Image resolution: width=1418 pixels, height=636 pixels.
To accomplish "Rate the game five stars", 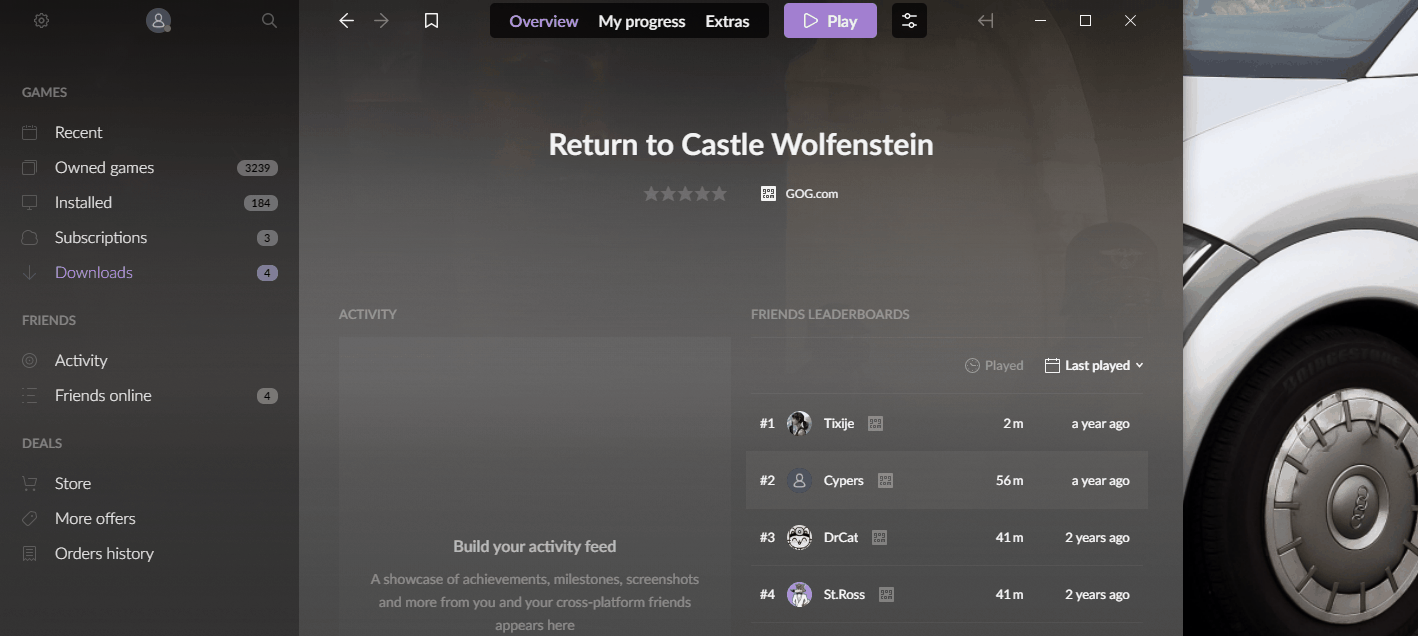I will (x=719, y=194).
